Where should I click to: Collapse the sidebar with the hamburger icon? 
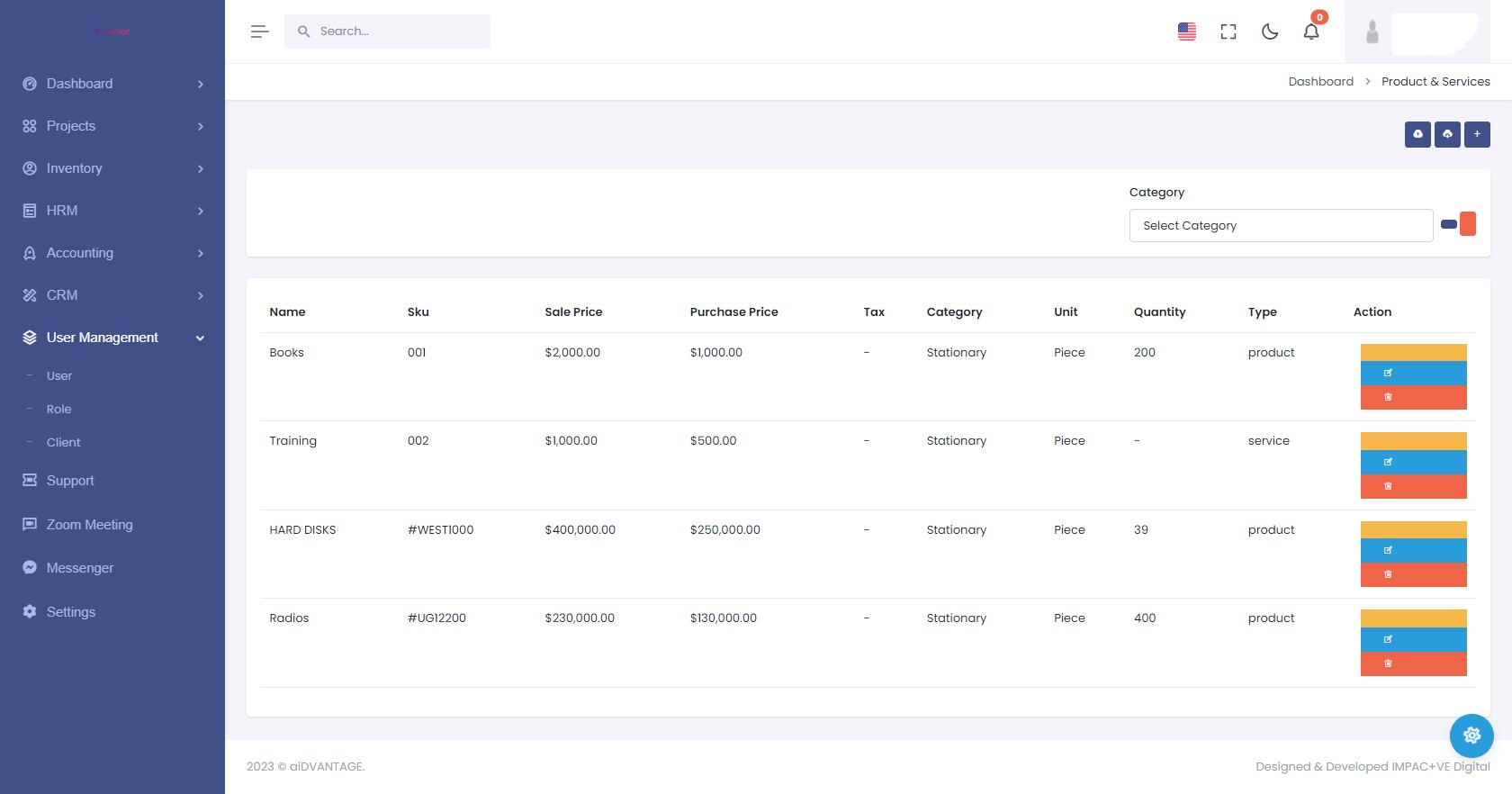tap(260, 32)
